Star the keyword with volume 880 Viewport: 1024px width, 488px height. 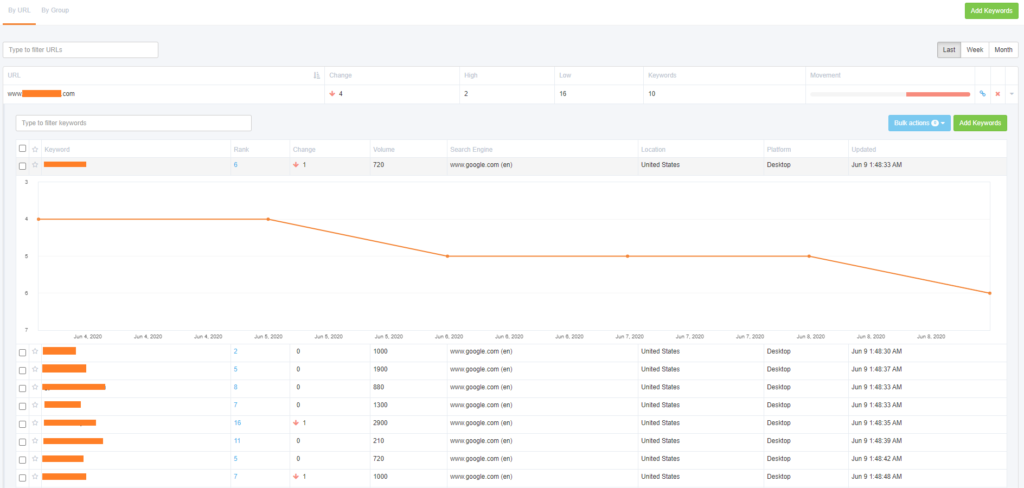35,387
